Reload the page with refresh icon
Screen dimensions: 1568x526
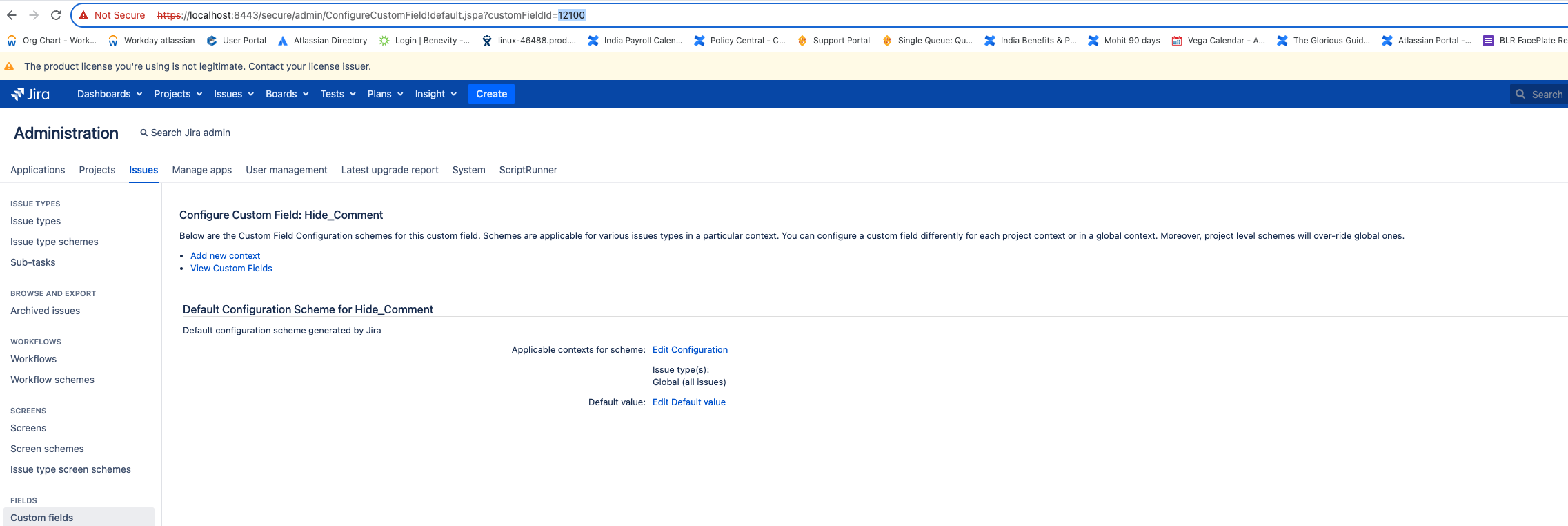[x=56, y=15]
